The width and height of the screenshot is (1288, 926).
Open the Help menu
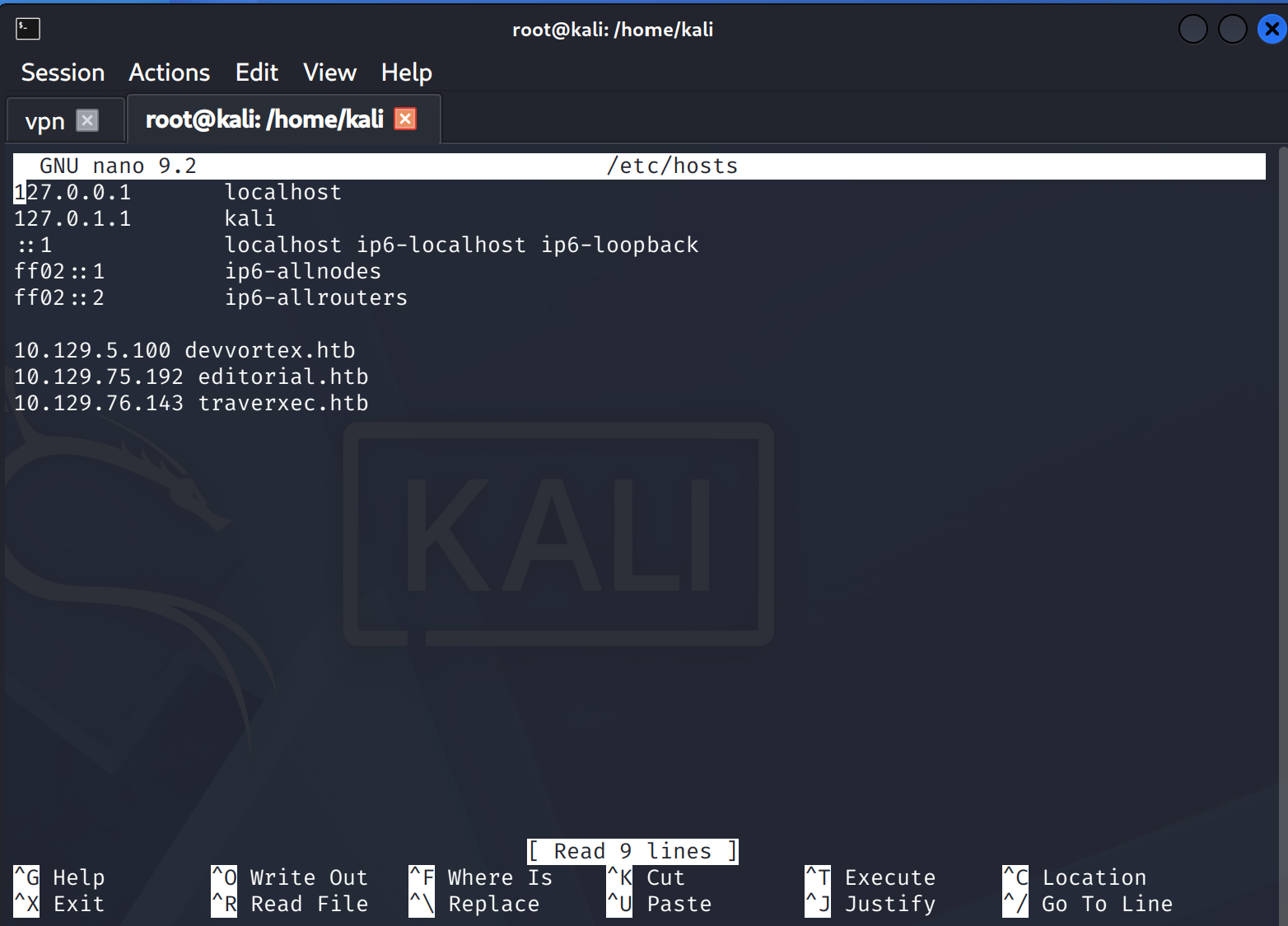406,72
